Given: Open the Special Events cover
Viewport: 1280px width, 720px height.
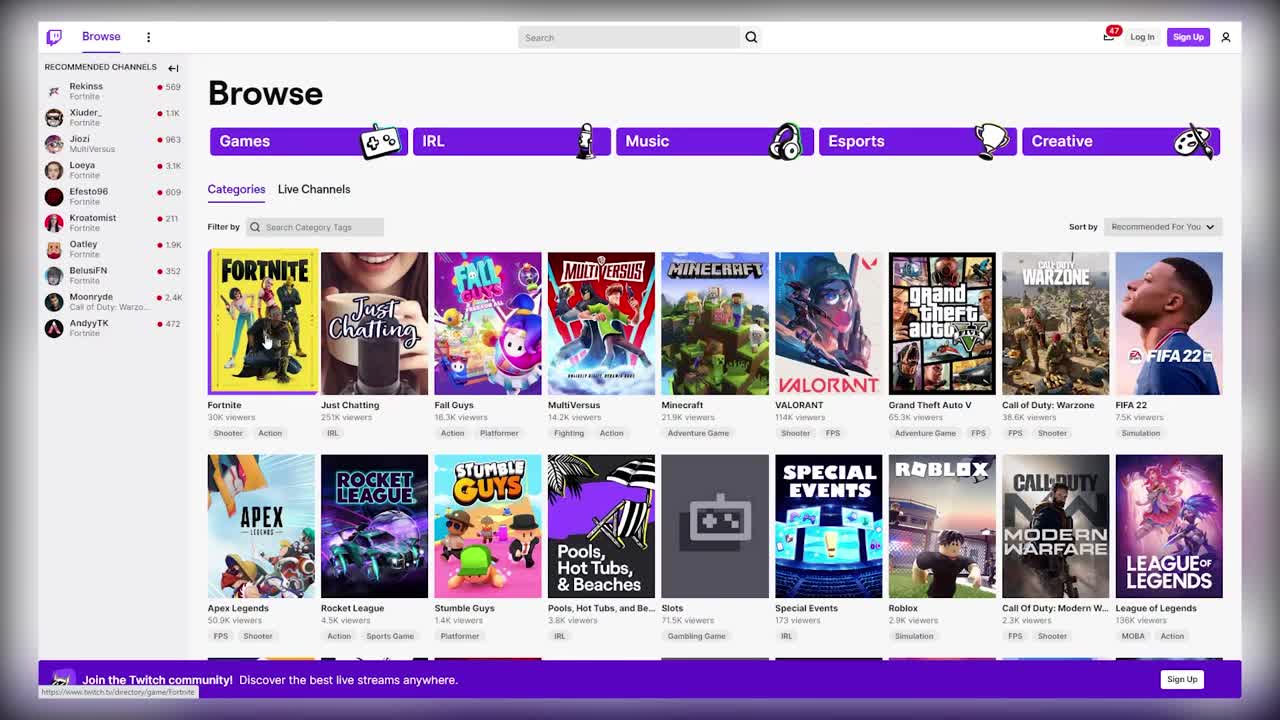Looking at the screenshot, I should click(x=829, y=526).
